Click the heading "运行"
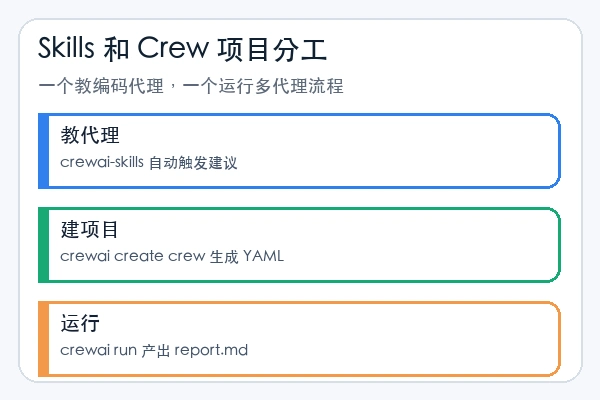 tap(80, 323)
